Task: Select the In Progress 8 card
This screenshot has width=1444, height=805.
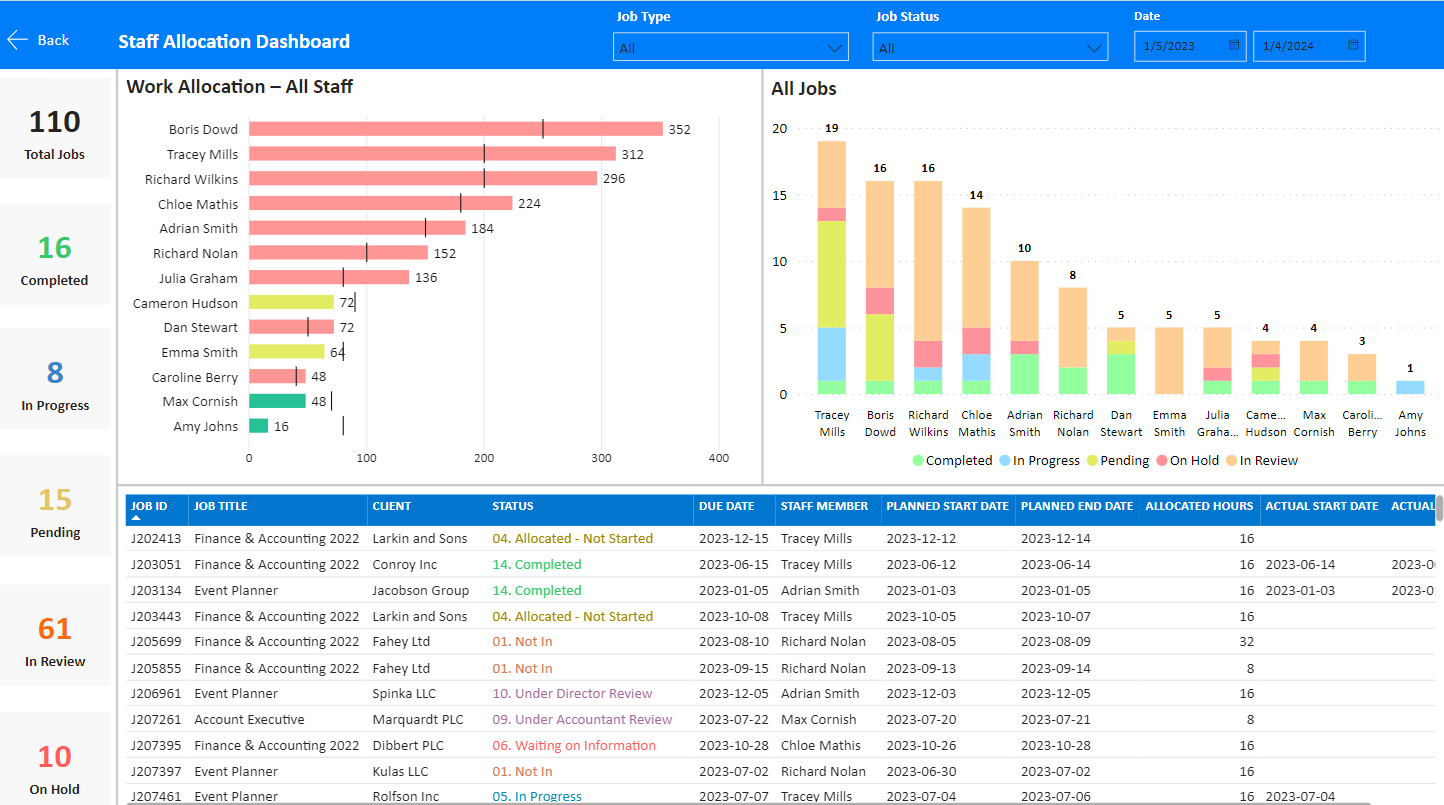Action: click(55, 380)
